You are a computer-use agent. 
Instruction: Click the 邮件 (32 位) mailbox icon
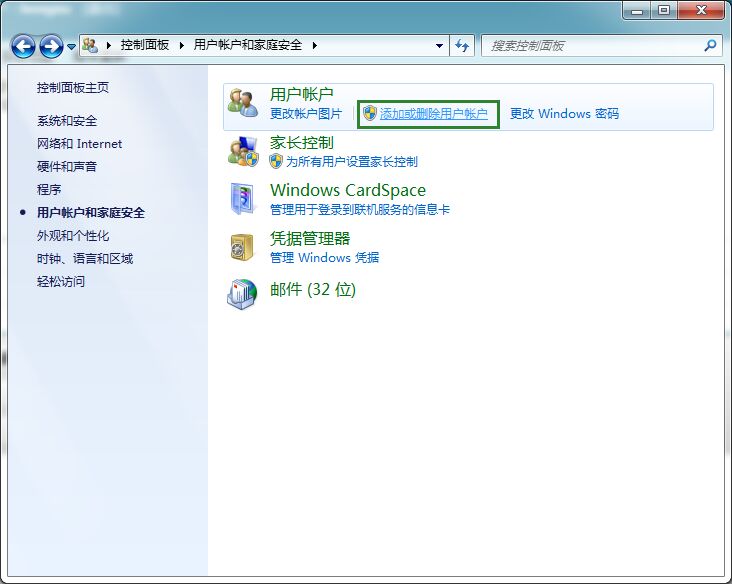click(242, 295)
